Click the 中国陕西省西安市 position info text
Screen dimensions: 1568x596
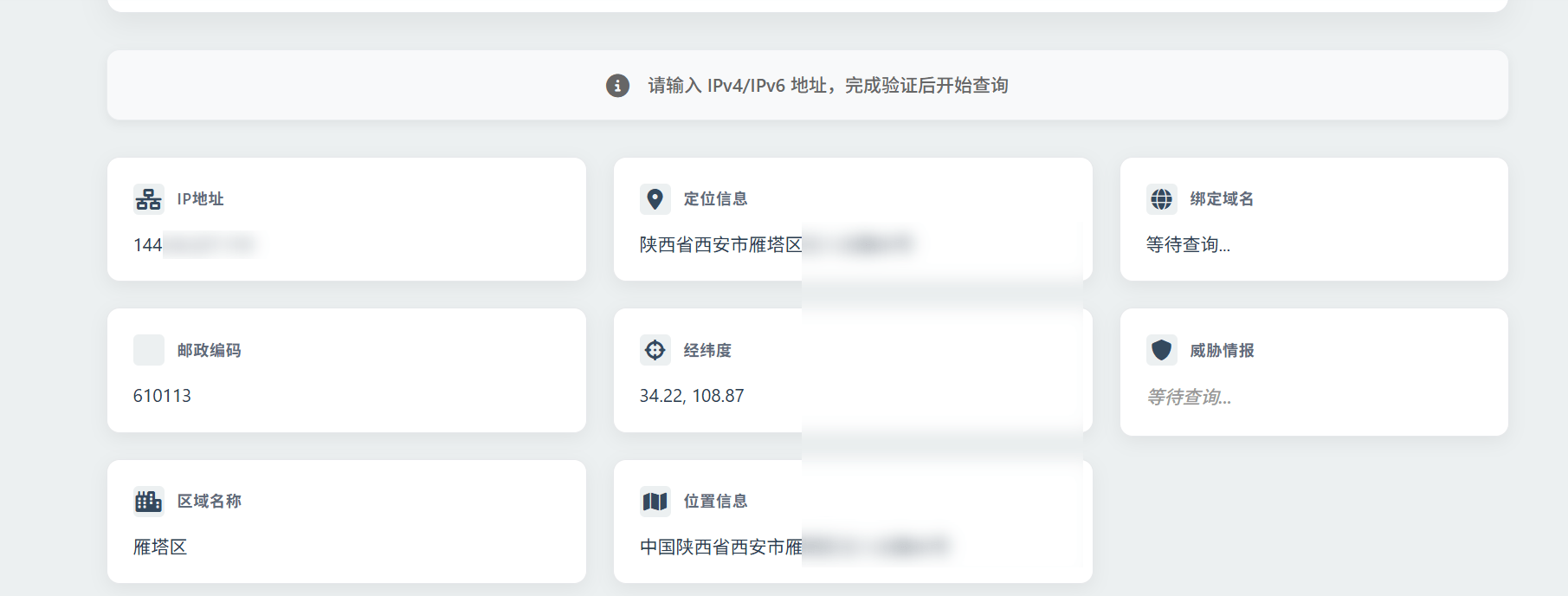pos(720,547)
